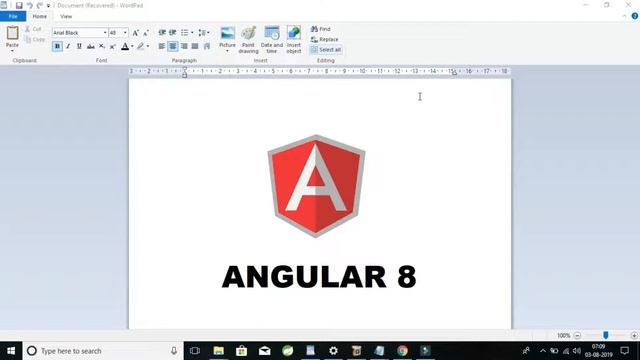Open the Paragraph settings icon
The image size is (640, 360).
click(207, 47)
